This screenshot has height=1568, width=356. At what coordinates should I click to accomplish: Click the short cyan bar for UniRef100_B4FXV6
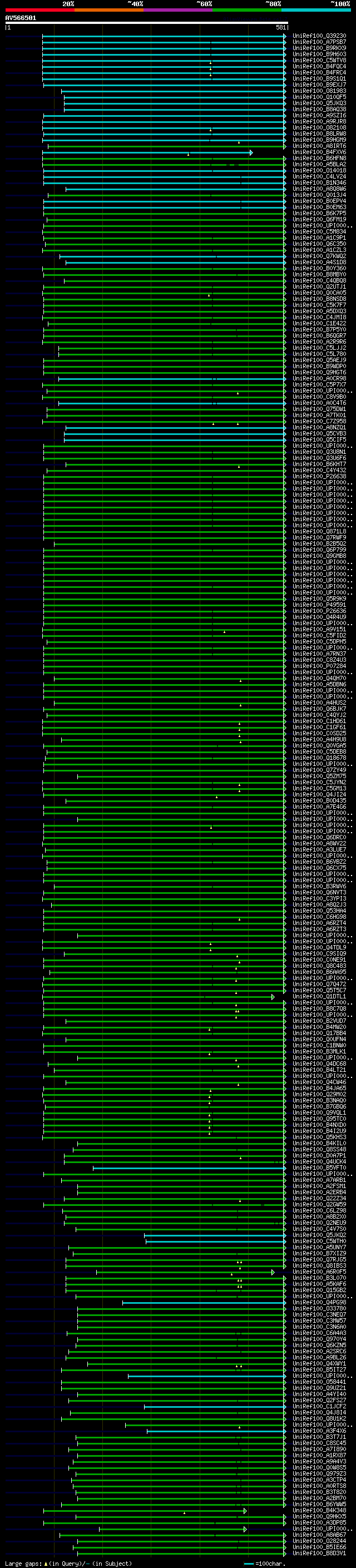point(147,152)
